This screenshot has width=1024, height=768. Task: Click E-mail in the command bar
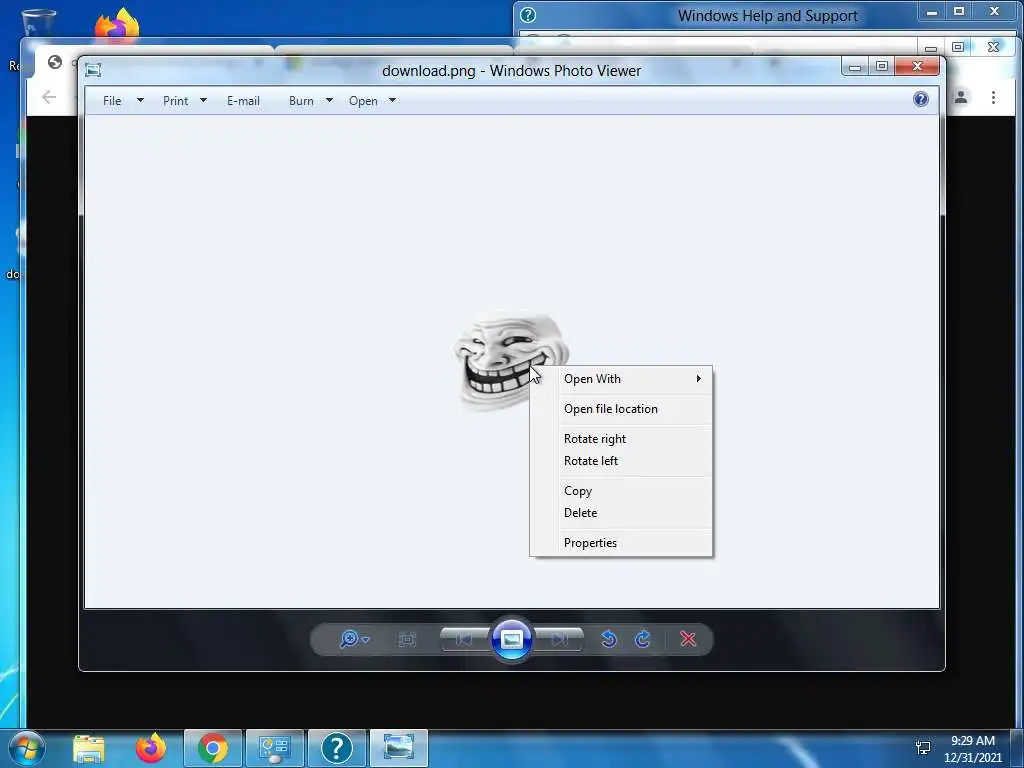(243, 101)
